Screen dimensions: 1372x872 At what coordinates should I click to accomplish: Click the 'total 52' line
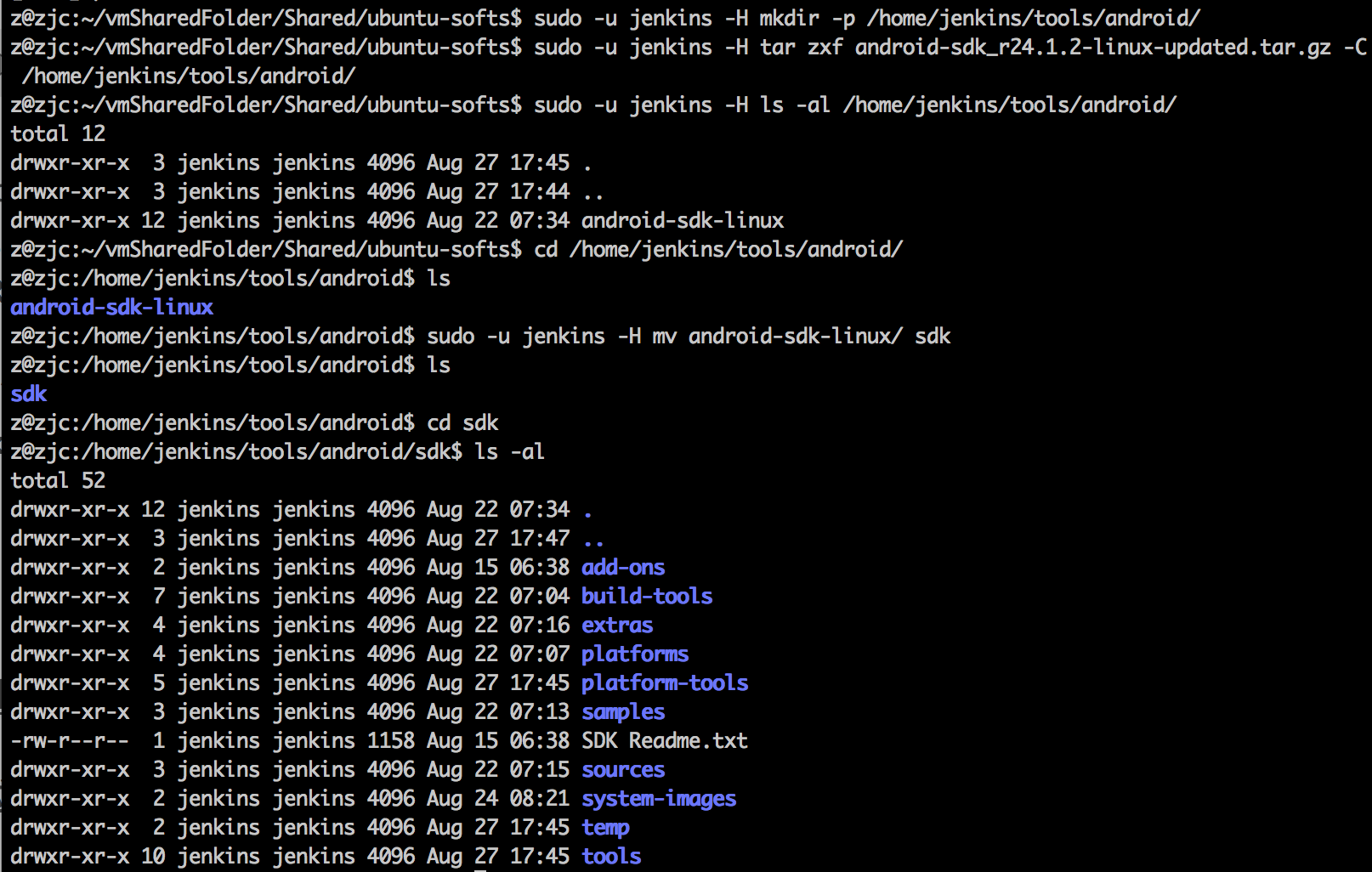point(58,480)
